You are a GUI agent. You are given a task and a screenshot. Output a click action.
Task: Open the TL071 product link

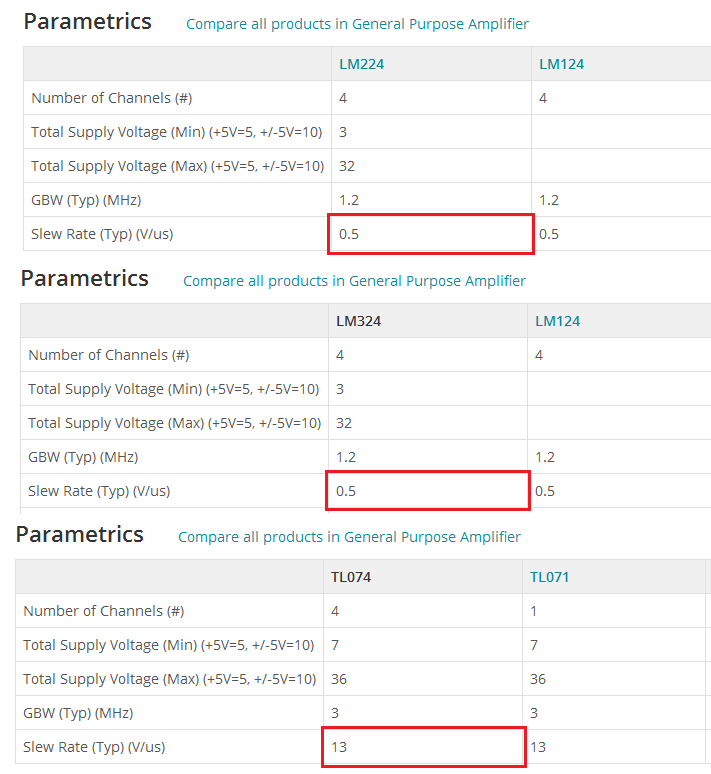[x=550, y=577]
